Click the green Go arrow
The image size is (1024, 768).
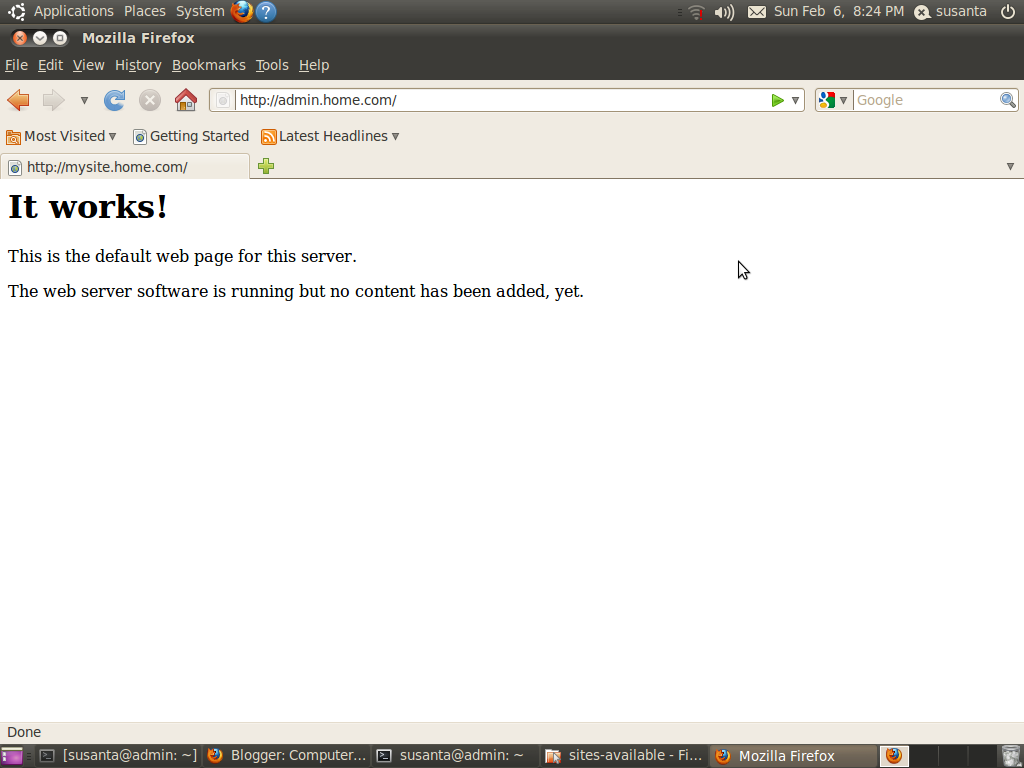(x=777, y=100)
